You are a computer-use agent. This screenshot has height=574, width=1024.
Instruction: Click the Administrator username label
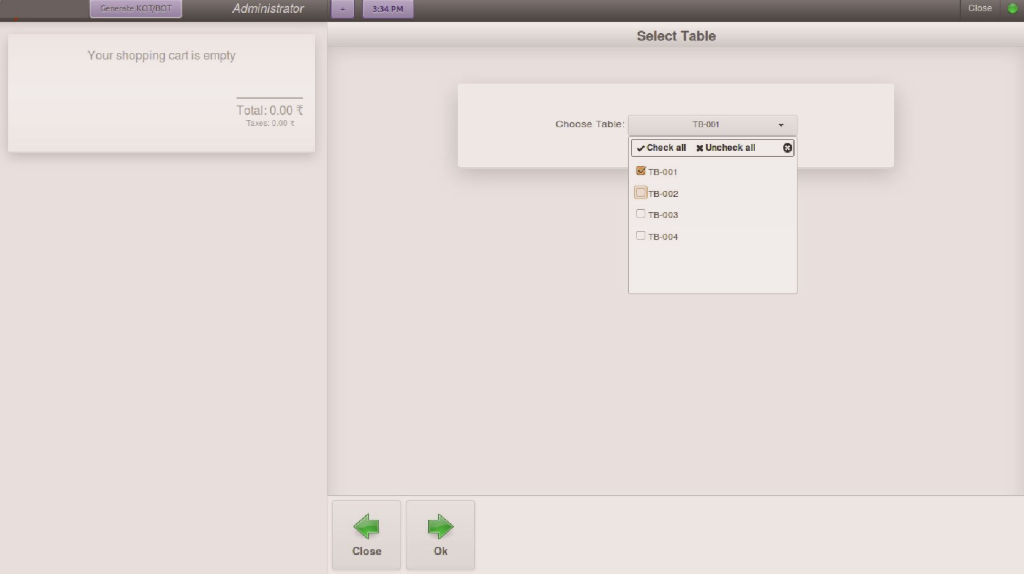[268, 9]
